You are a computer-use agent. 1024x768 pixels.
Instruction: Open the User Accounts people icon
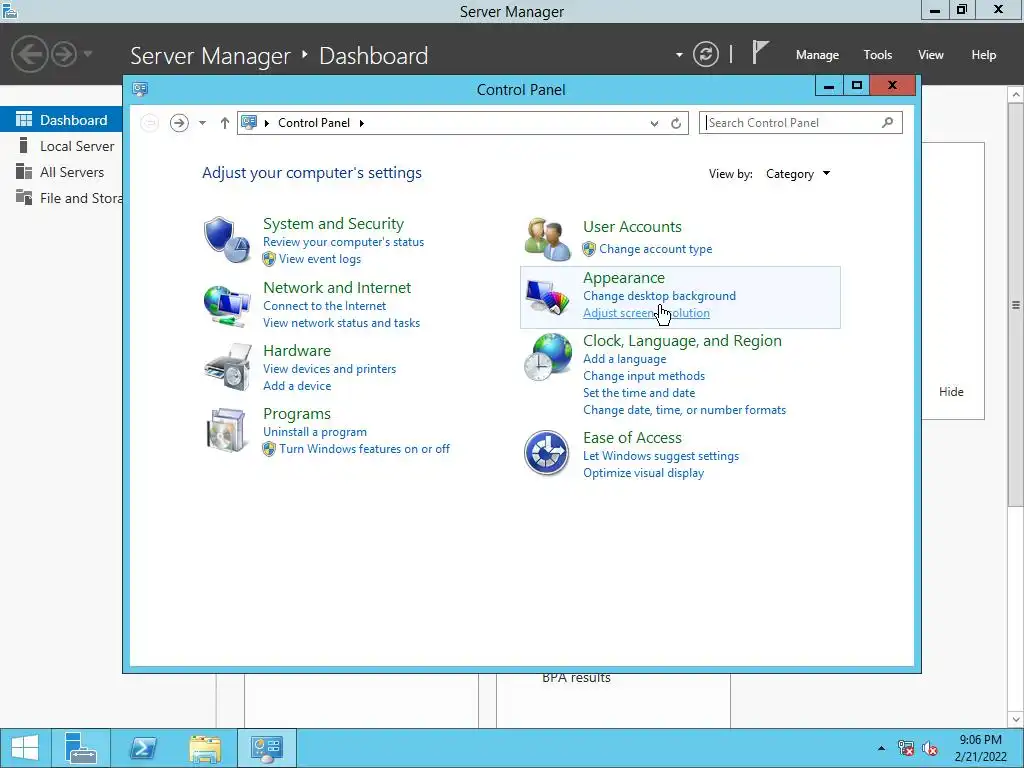pos(547,239)
